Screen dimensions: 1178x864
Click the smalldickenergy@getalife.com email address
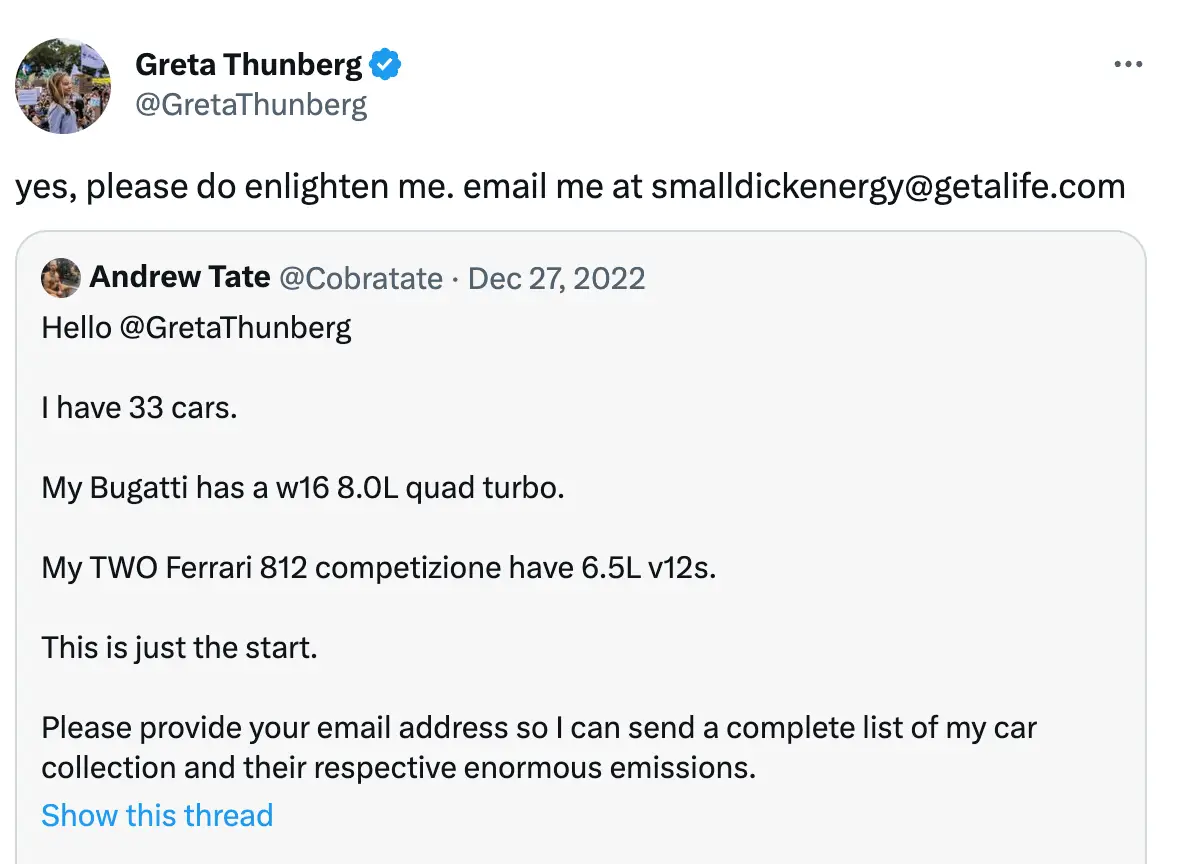coord(888,186)
